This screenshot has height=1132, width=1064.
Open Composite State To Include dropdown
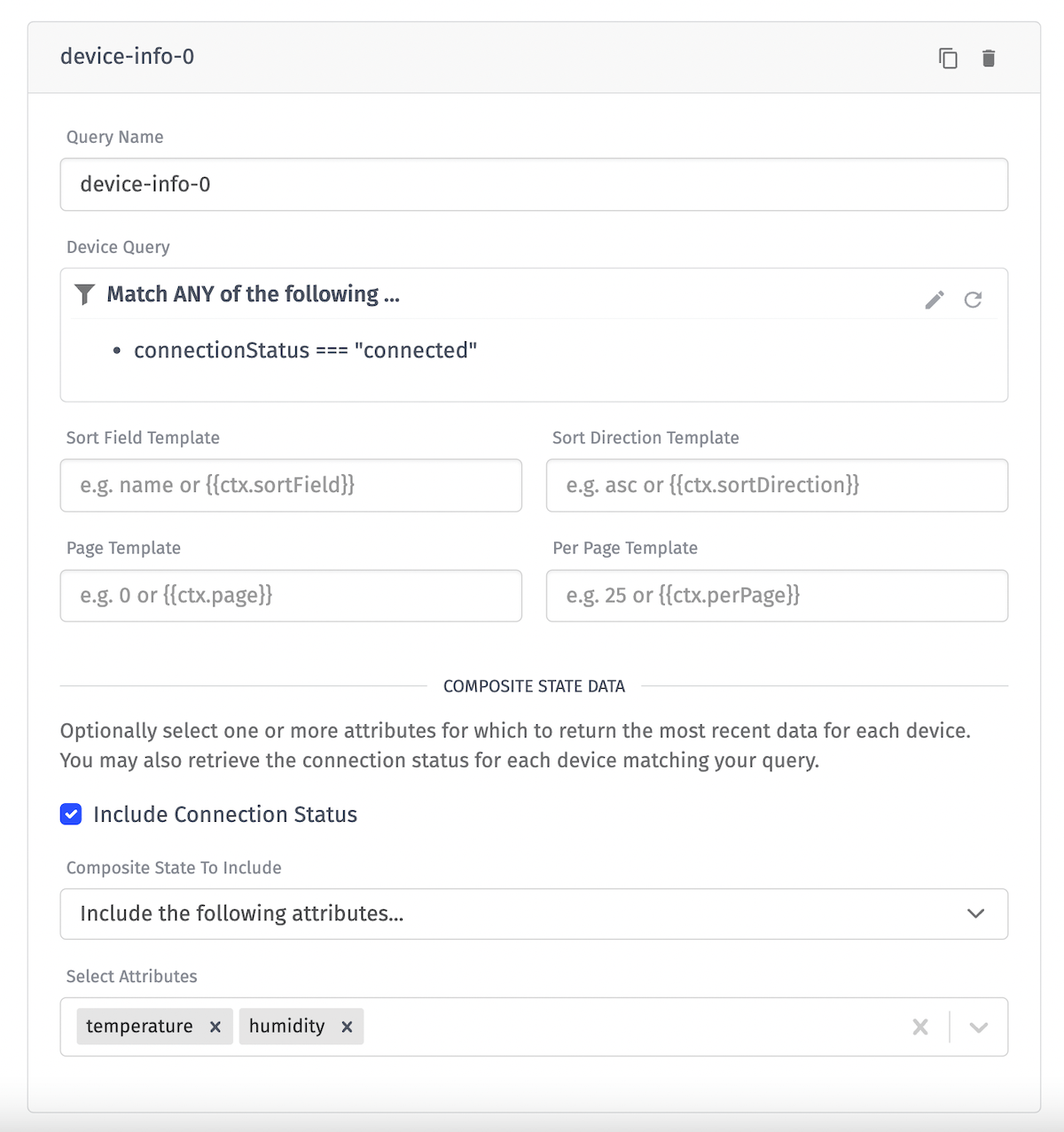[x=534, y=914]
